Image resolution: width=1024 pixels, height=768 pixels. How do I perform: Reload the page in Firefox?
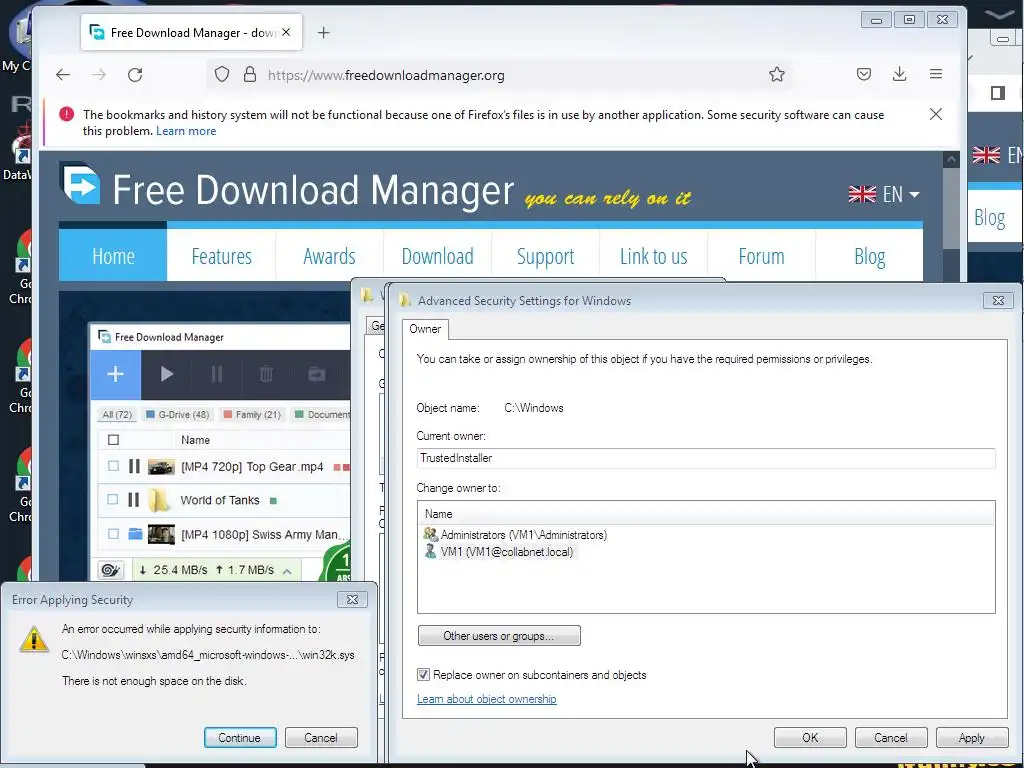click(135, 75)
